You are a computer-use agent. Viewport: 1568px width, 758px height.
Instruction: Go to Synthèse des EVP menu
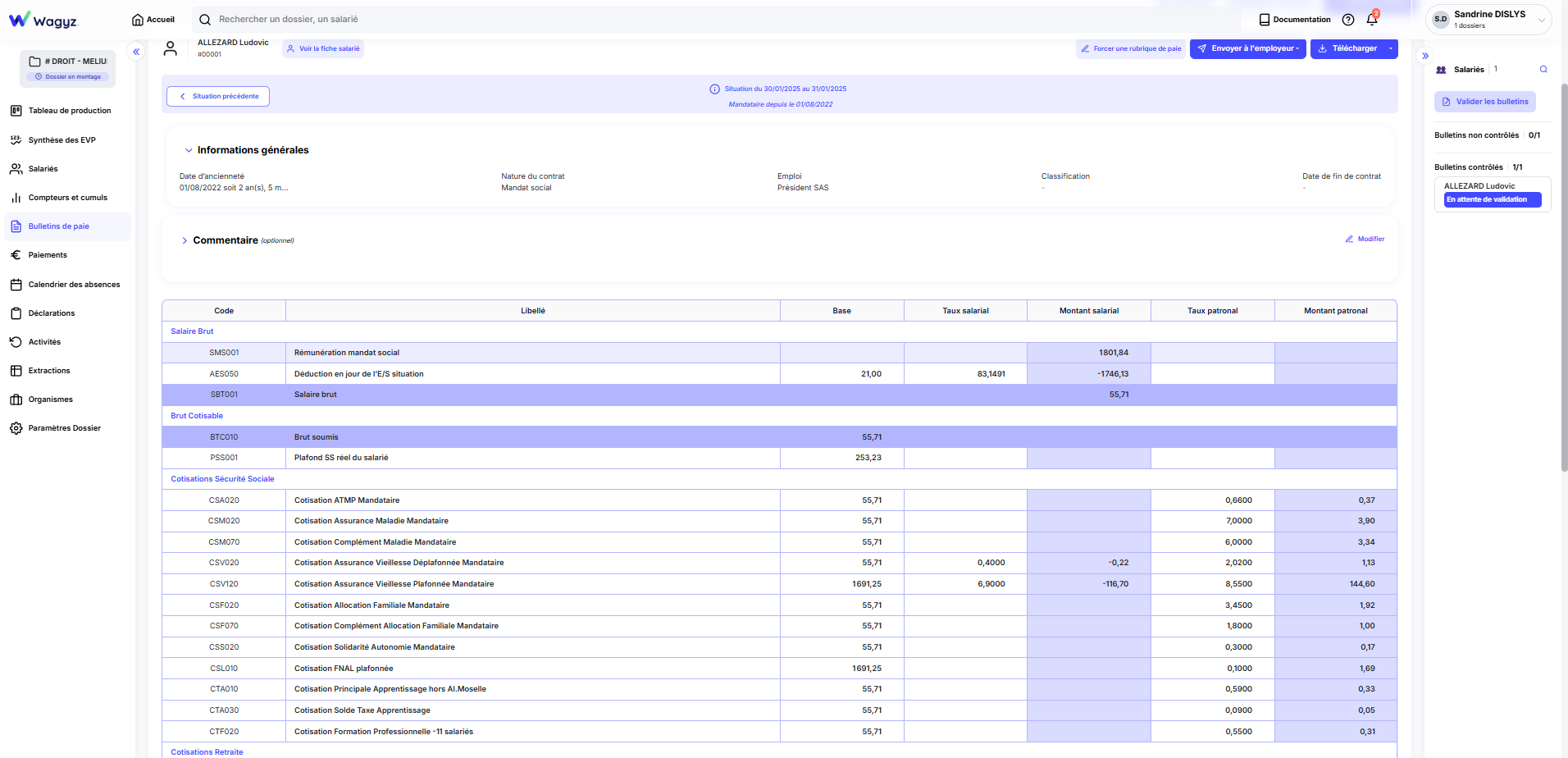click(x=62, y=140)
